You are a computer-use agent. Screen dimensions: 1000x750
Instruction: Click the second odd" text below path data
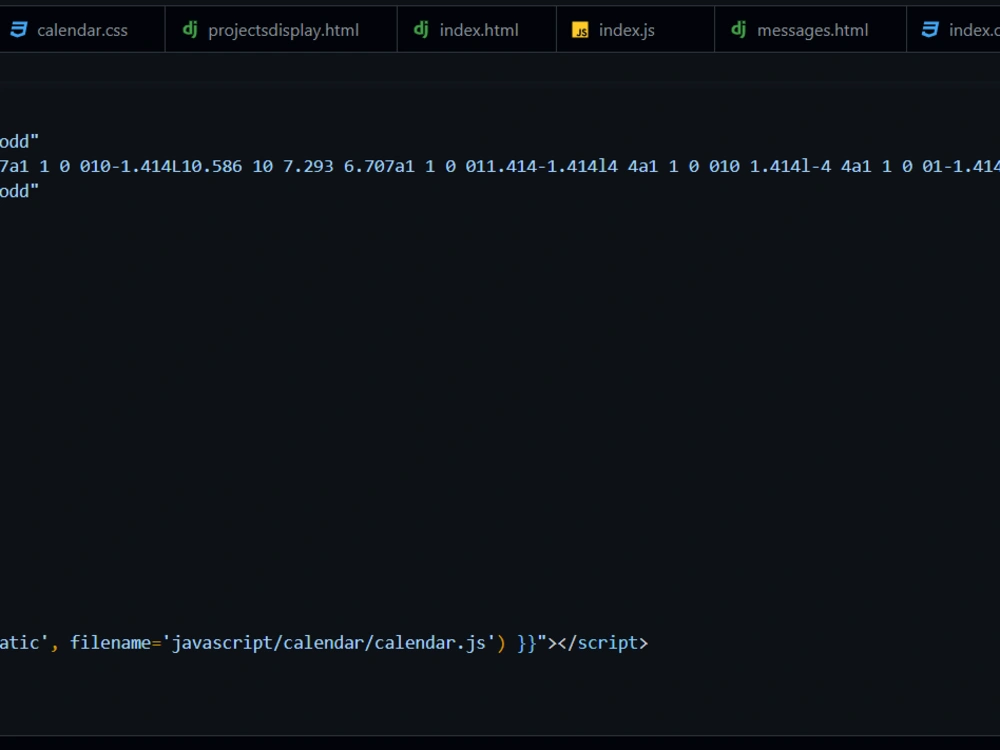tap(19, 191)
